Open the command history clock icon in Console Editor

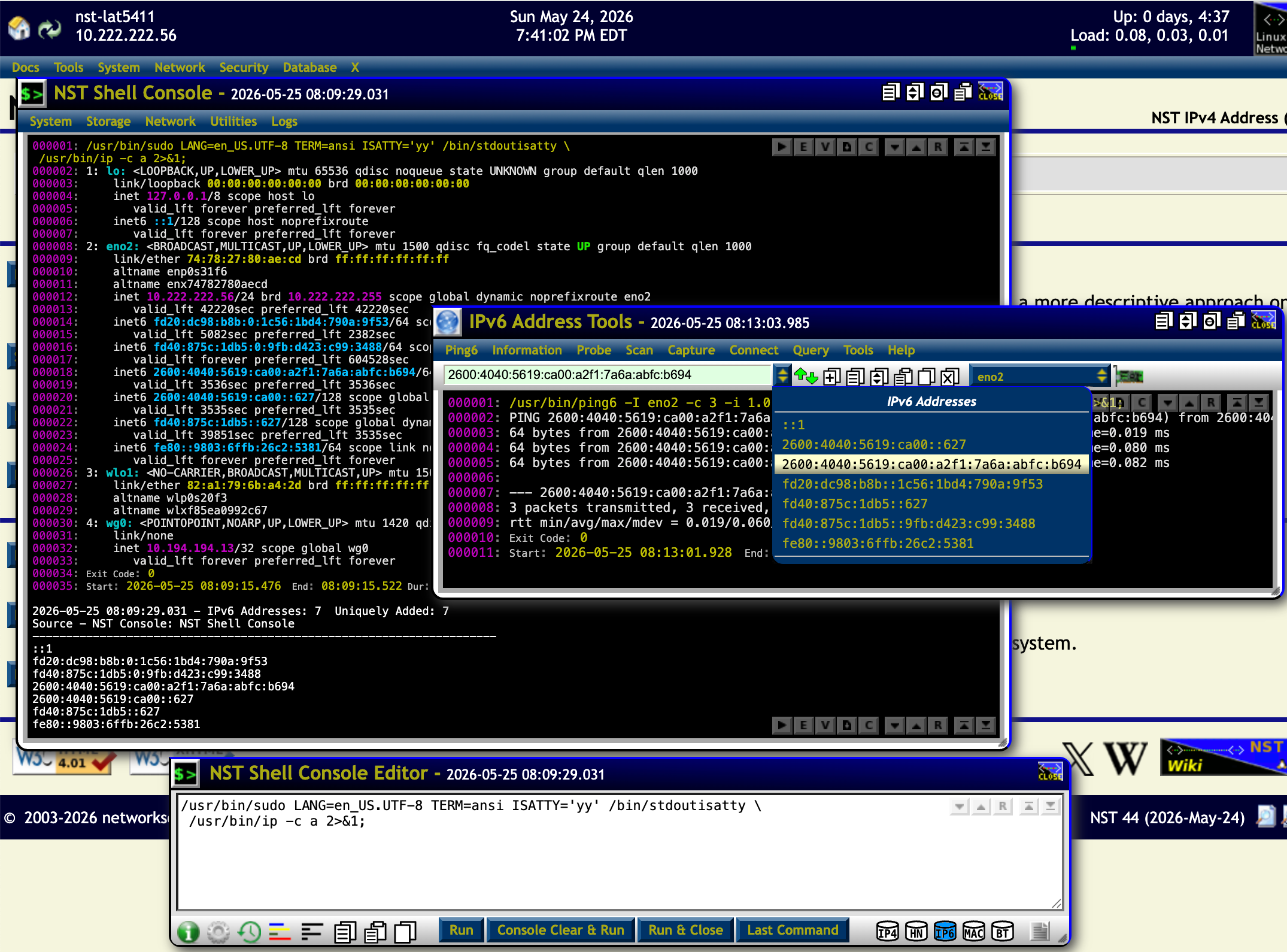coord(250,931)
